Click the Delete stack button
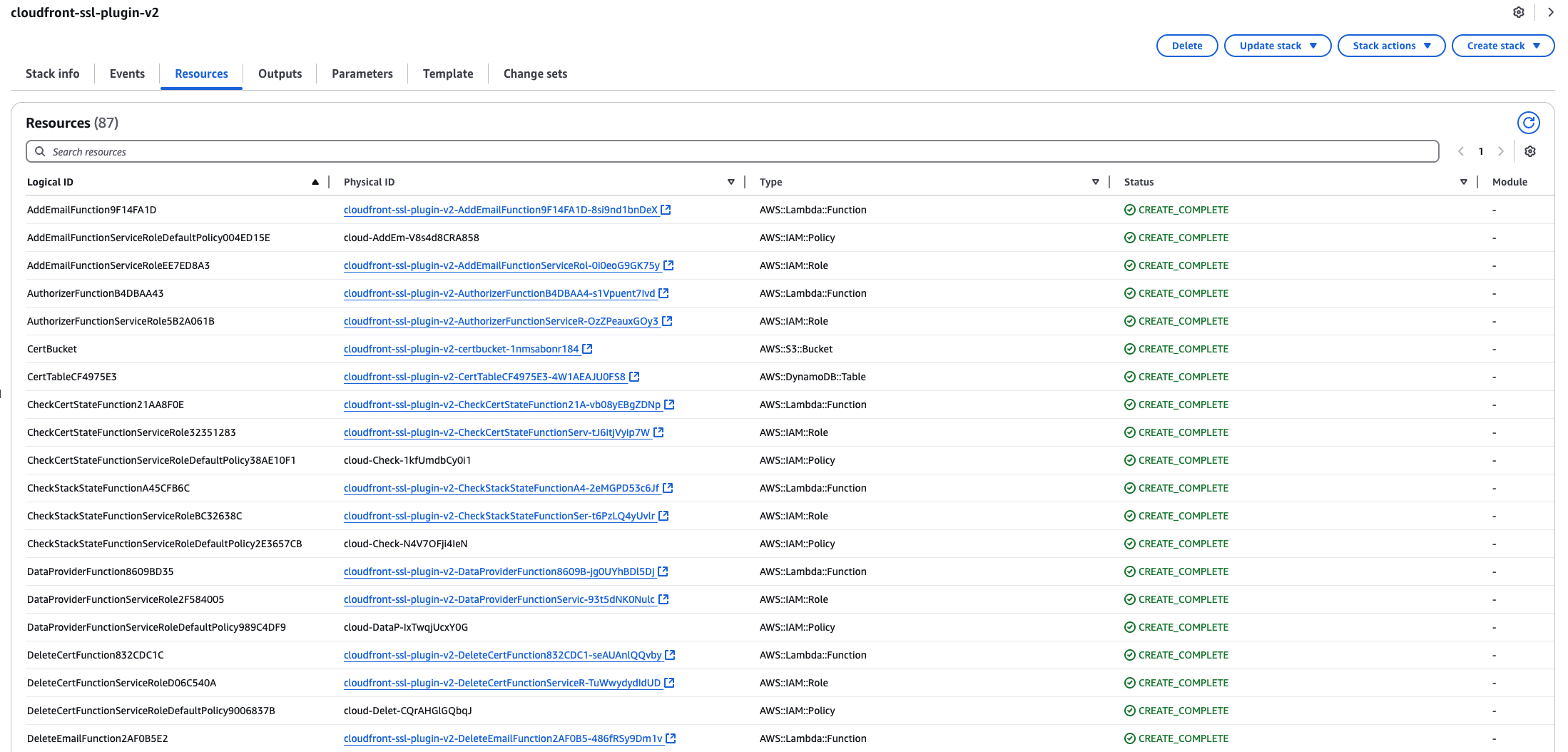Viewport: 1568px width, 752px height. pos(1187,46)
